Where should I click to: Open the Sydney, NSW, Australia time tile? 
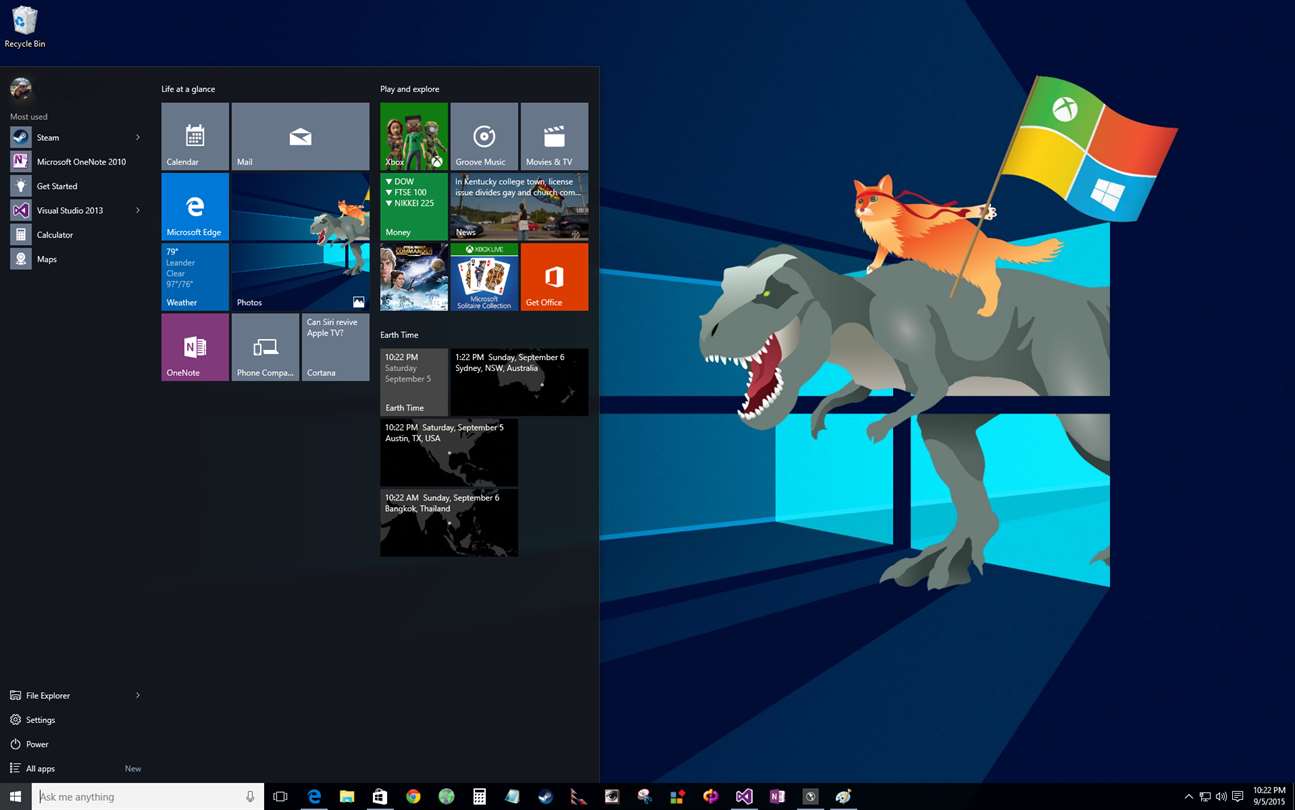519,382
